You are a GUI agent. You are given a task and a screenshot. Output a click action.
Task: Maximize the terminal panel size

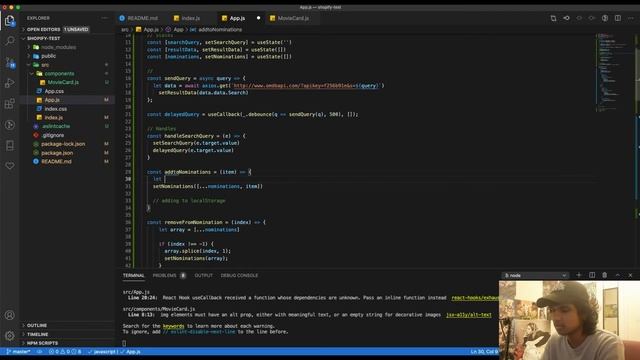[618, 275]
